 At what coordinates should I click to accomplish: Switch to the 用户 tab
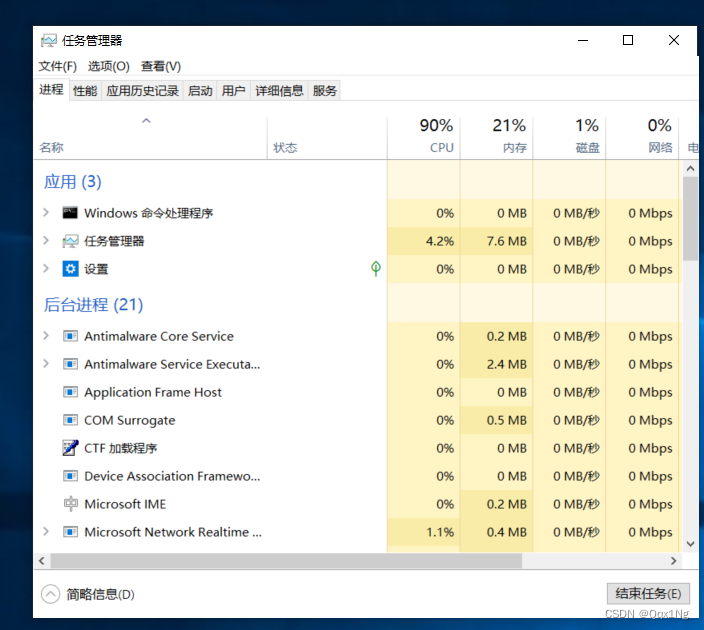click(x=233, y=91)
